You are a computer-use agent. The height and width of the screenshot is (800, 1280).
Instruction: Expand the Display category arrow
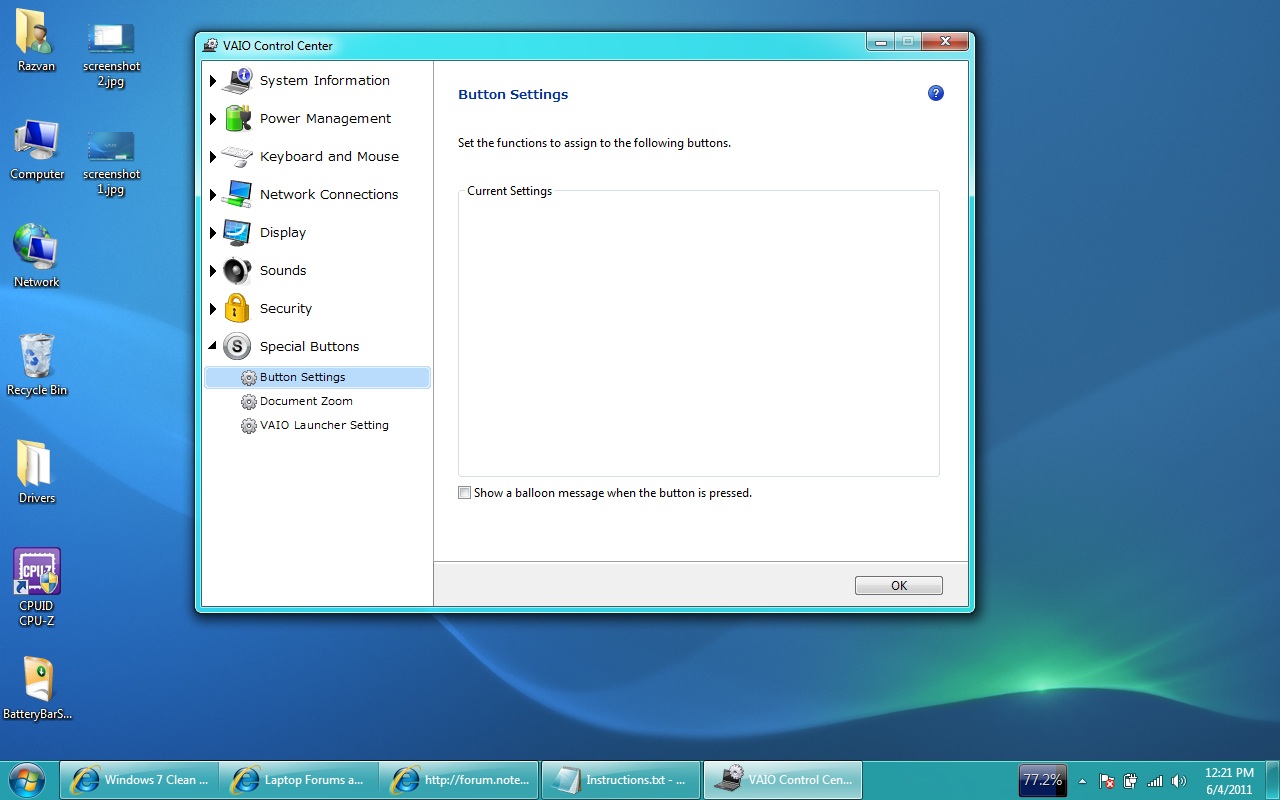pos(213,233)
